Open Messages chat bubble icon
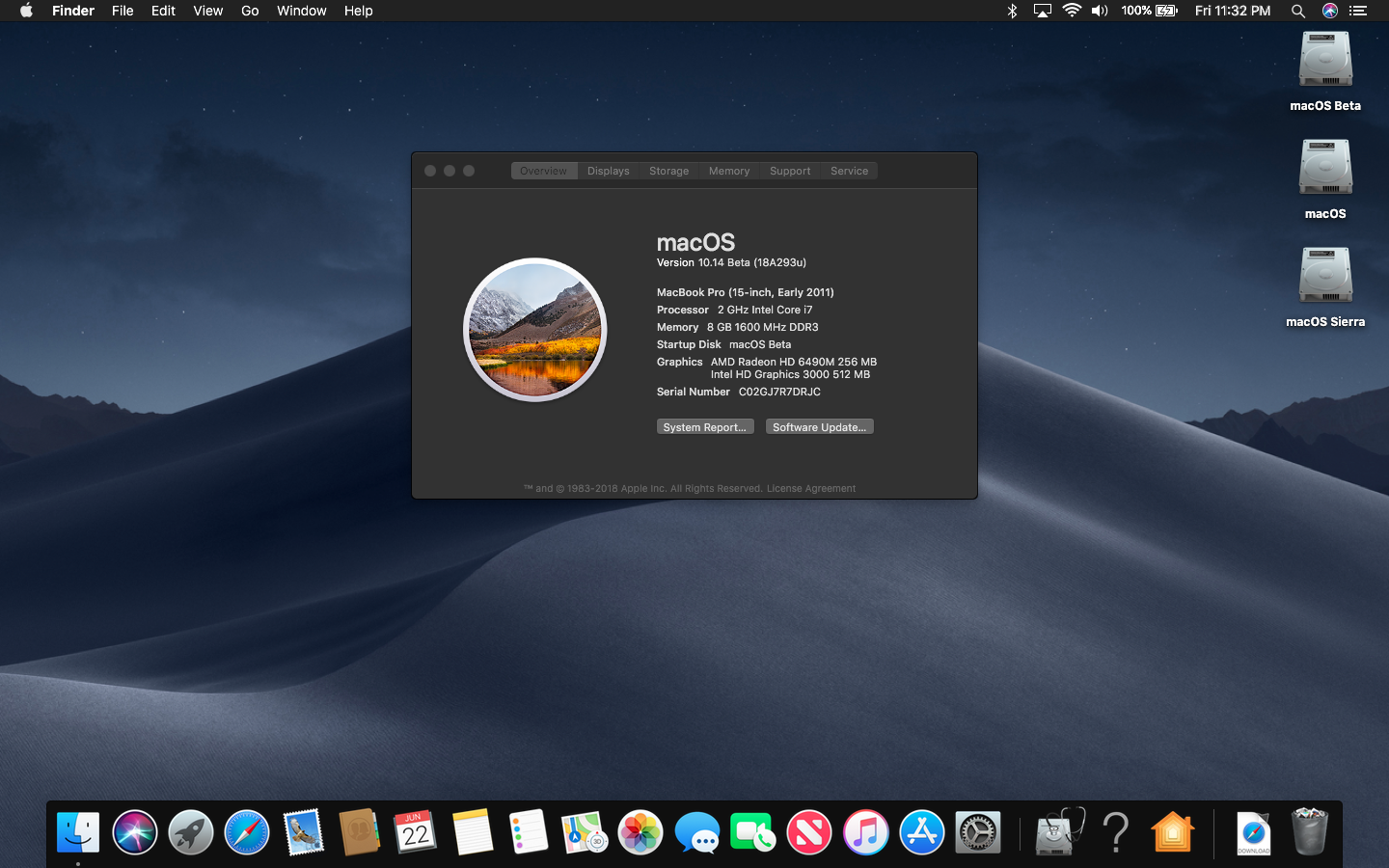The image size is (1389, 868). (696, 832)
